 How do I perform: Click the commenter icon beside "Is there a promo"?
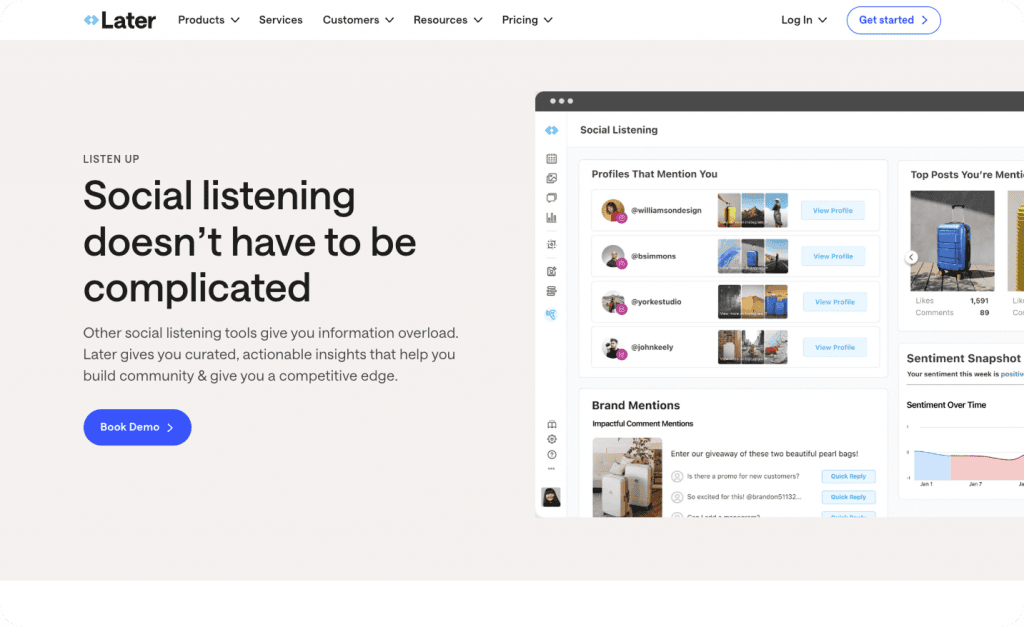point(677,477)
